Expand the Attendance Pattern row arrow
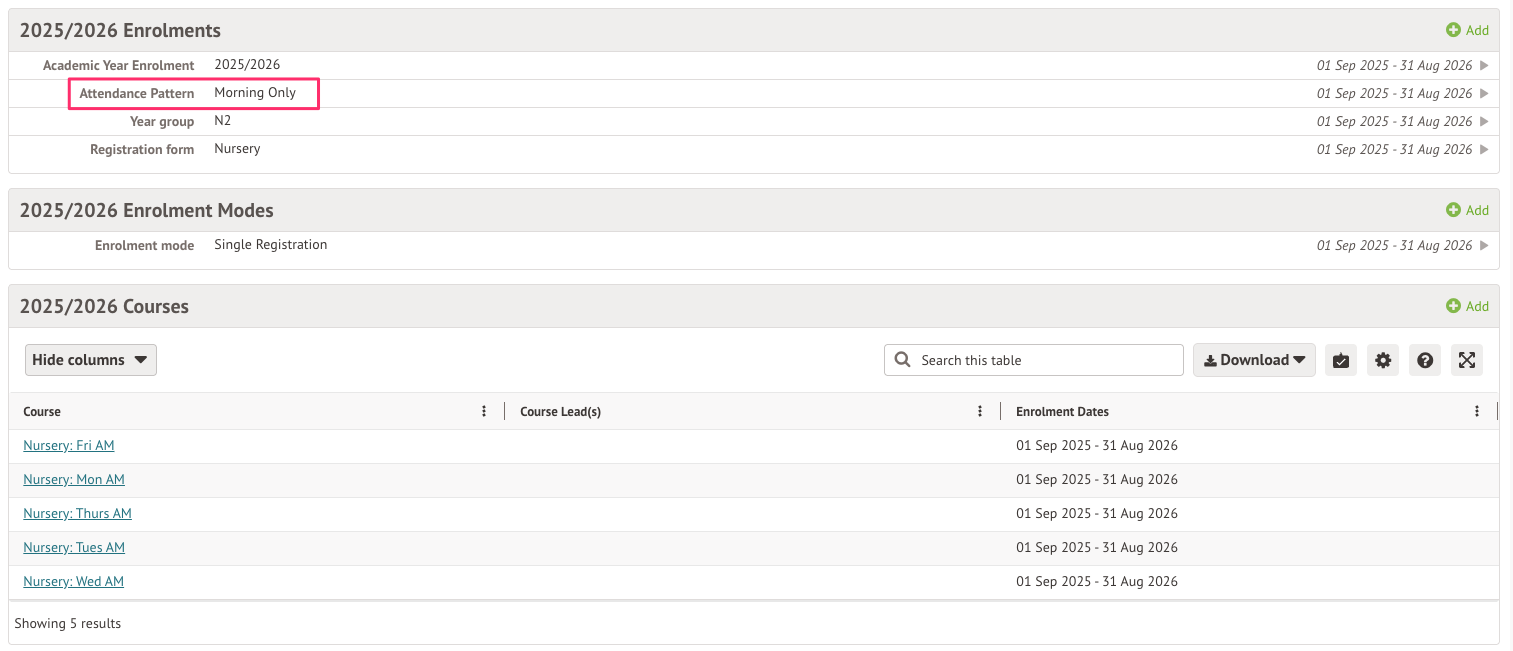This screenshot has width=1513, height=651. [1484, 93]
